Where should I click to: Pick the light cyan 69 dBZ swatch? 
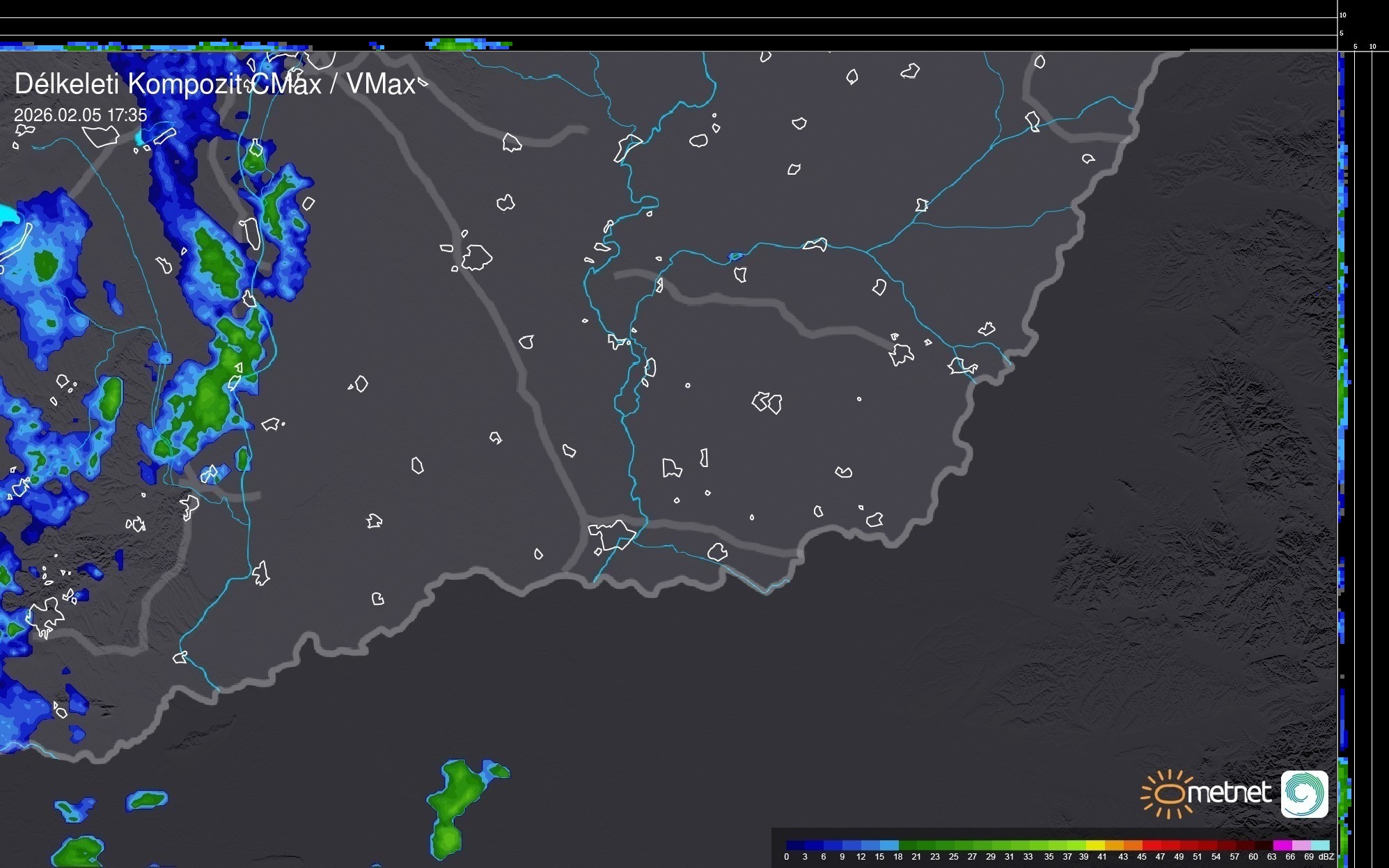pos(1320,845)
